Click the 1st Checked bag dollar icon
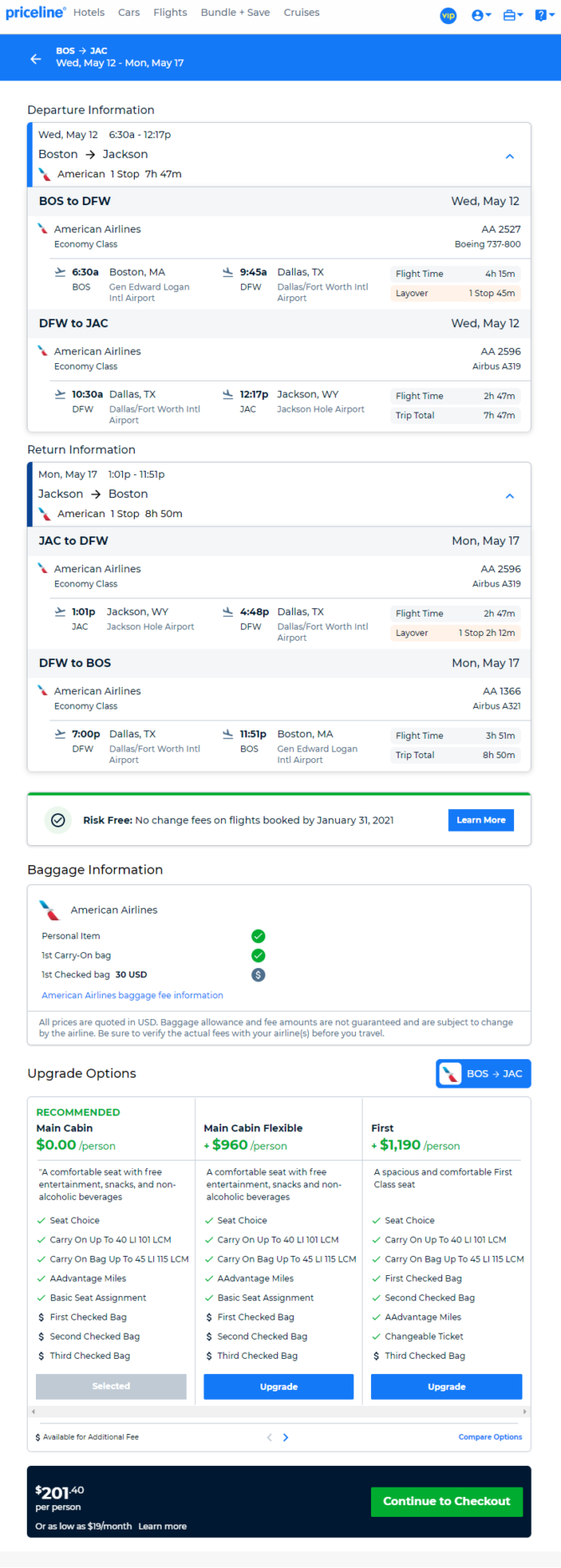561x1568 pixels. pos(259,975)
